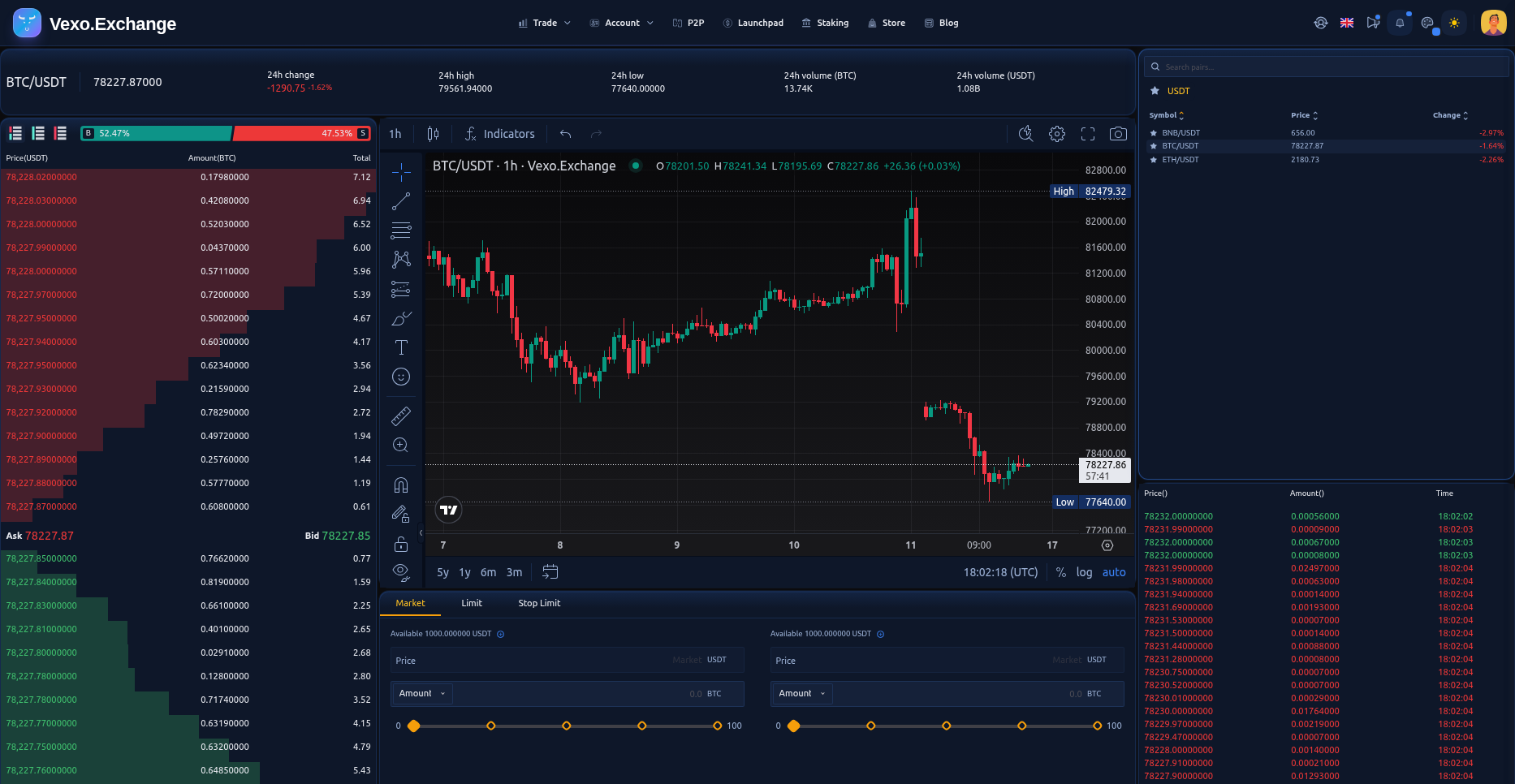Redo the chart action
1515x784 pixels.
point(596,134)
